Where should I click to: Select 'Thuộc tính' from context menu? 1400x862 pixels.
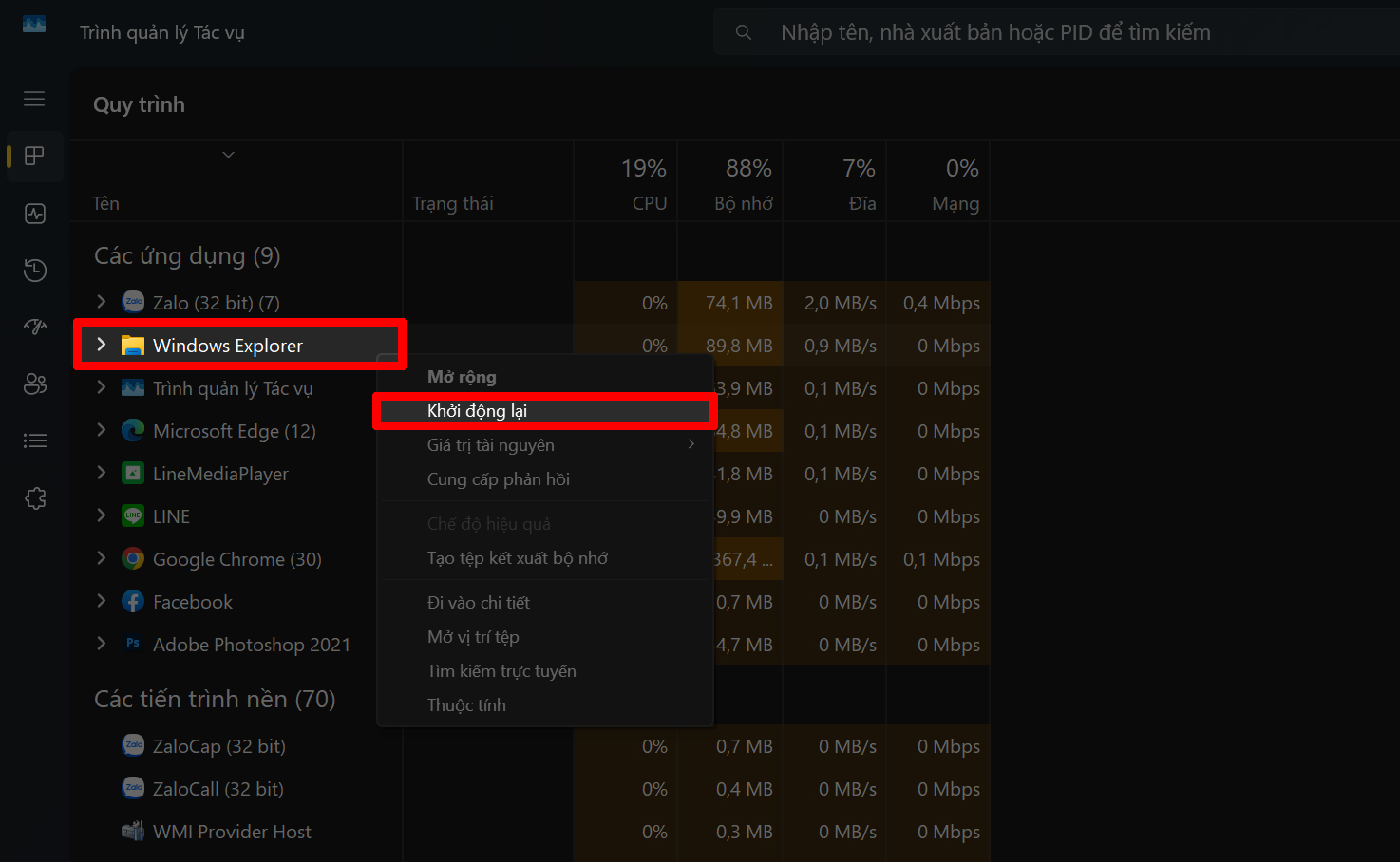pos(466,705)
